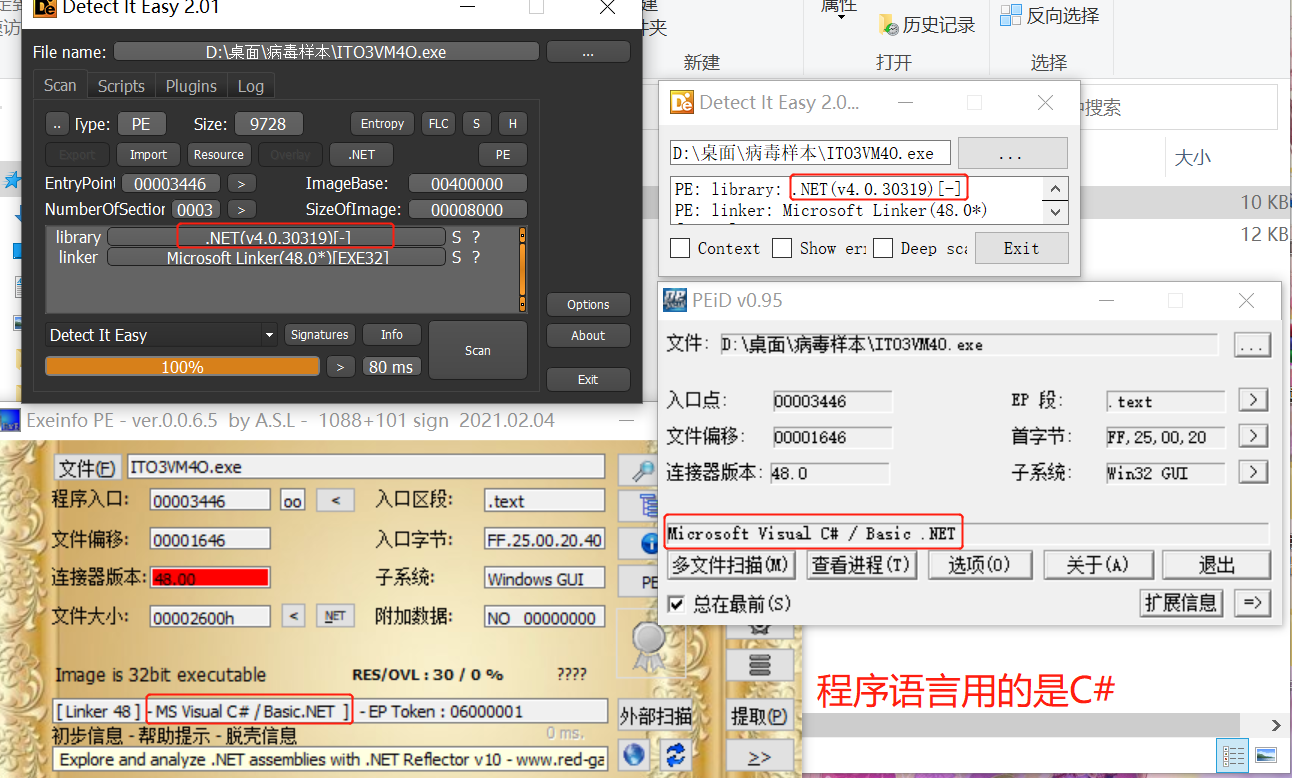Click the ? button beside the library row
The image size is (1292, 778).
pyautogui.click(x=476, y=237)
